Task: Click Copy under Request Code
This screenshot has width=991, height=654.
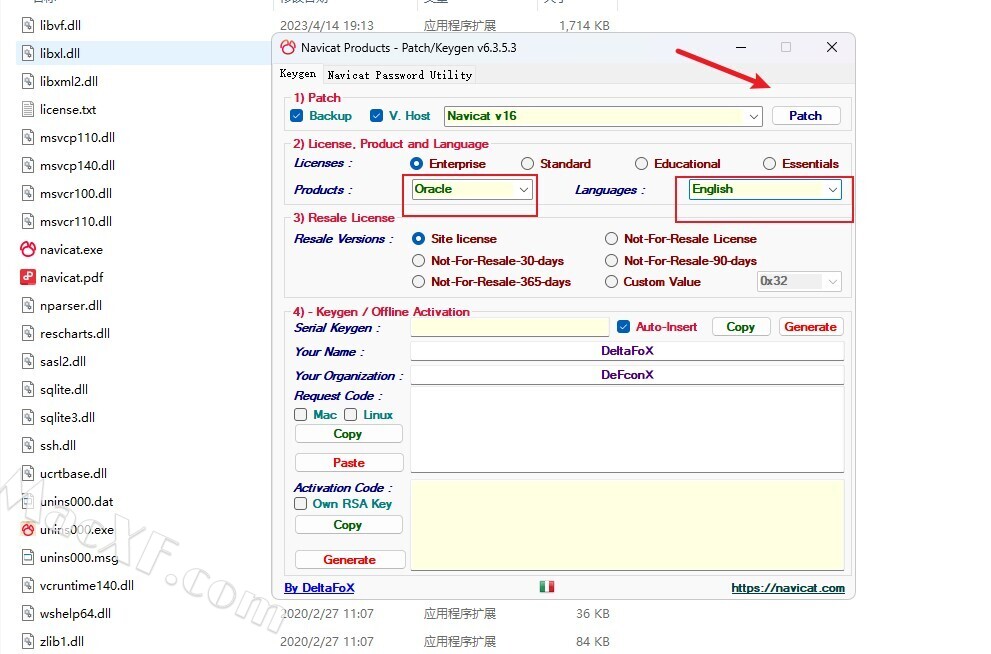Action: point(348,434)
